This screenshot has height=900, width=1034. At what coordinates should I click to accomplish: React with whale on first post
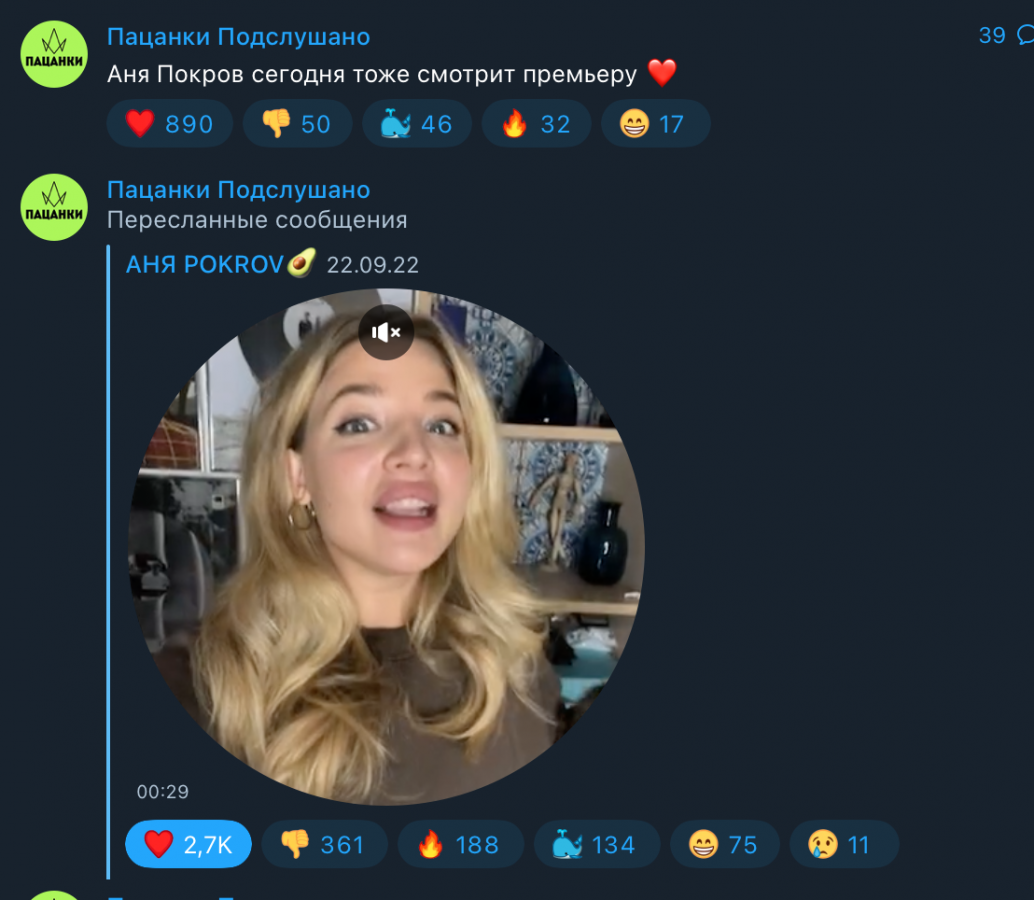coord(416,124)
